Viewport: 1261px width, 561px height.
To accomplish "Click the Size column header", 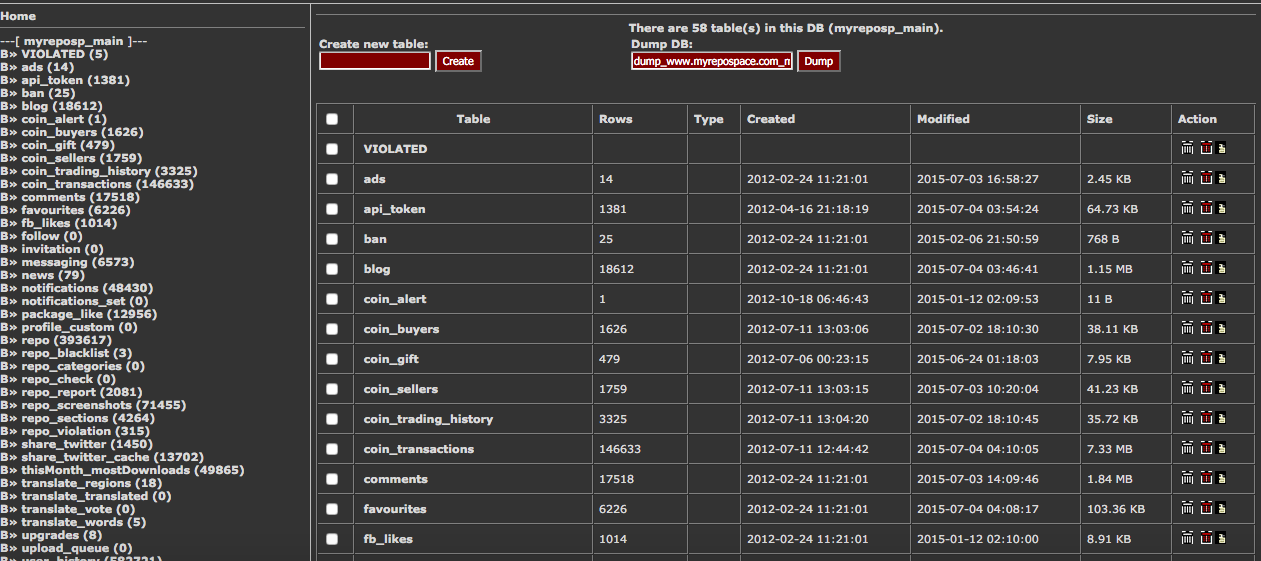I will point(1100,119).
